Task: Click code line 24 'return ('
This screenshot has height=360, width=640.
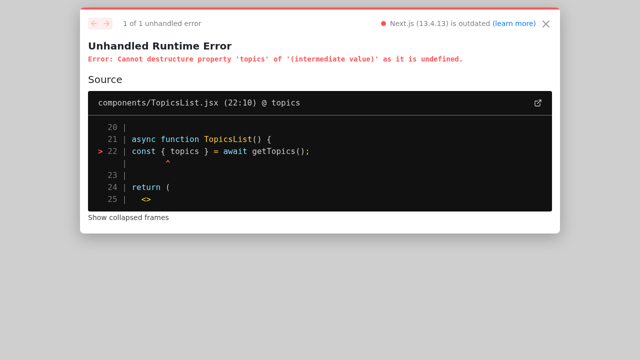Action: pyautogui.click(x=151, y=187)
